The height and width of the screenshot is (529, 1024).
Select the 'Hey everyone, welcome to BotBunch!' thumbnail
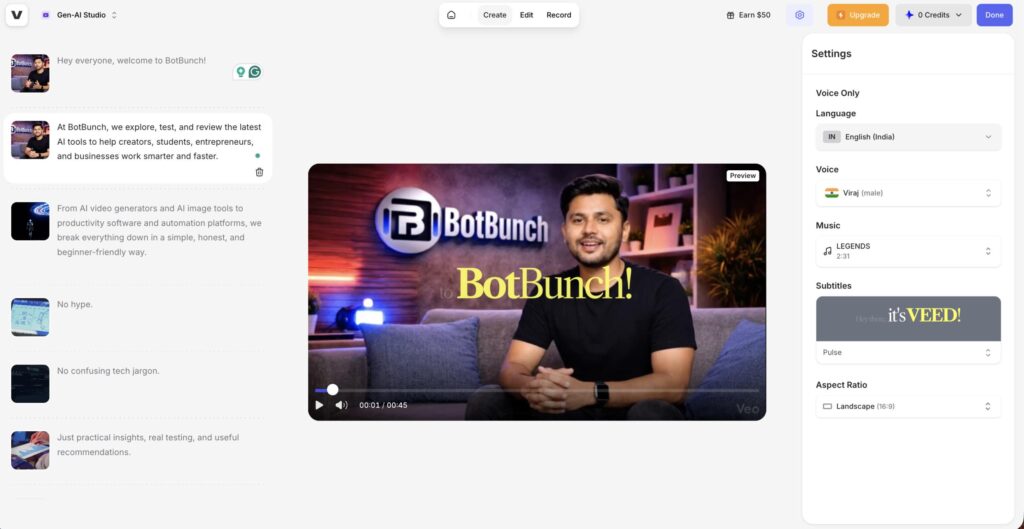click(30, 73)
